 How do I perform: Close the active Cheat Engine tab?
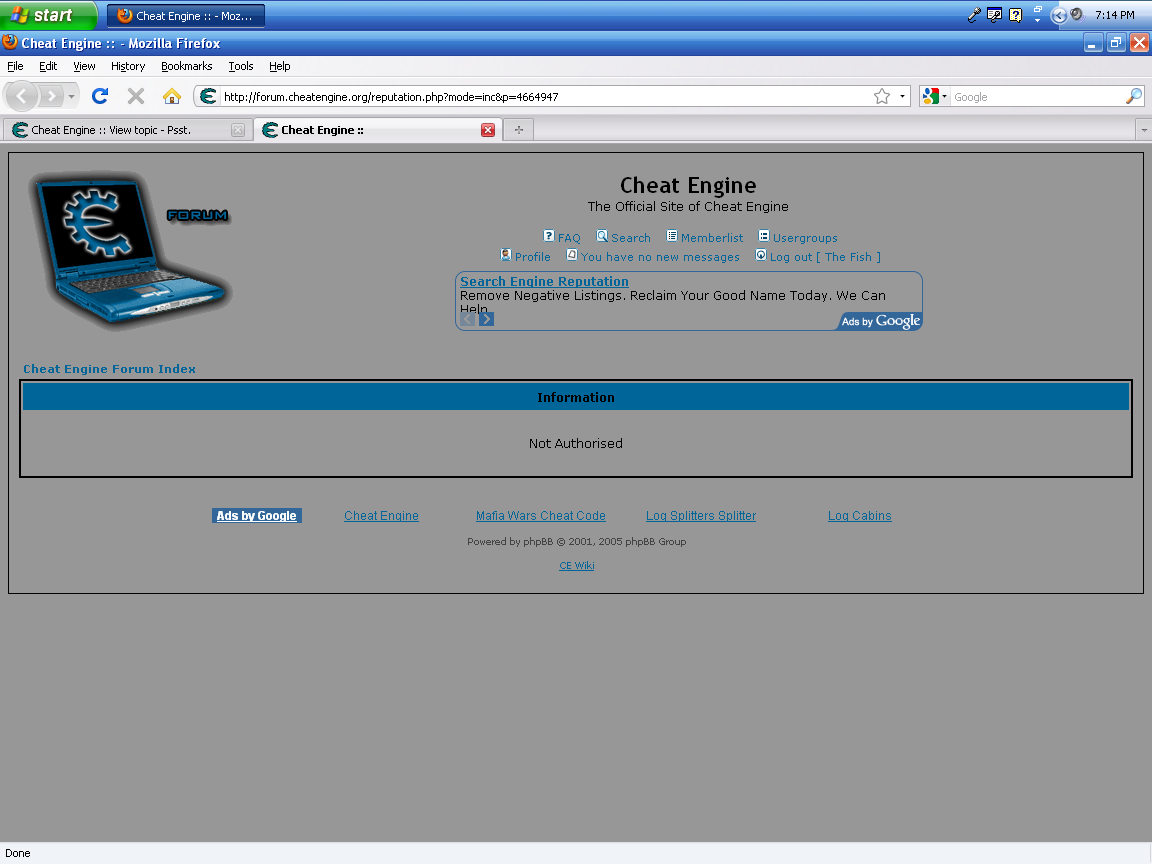pyautogui.click(x=488, y=130)
